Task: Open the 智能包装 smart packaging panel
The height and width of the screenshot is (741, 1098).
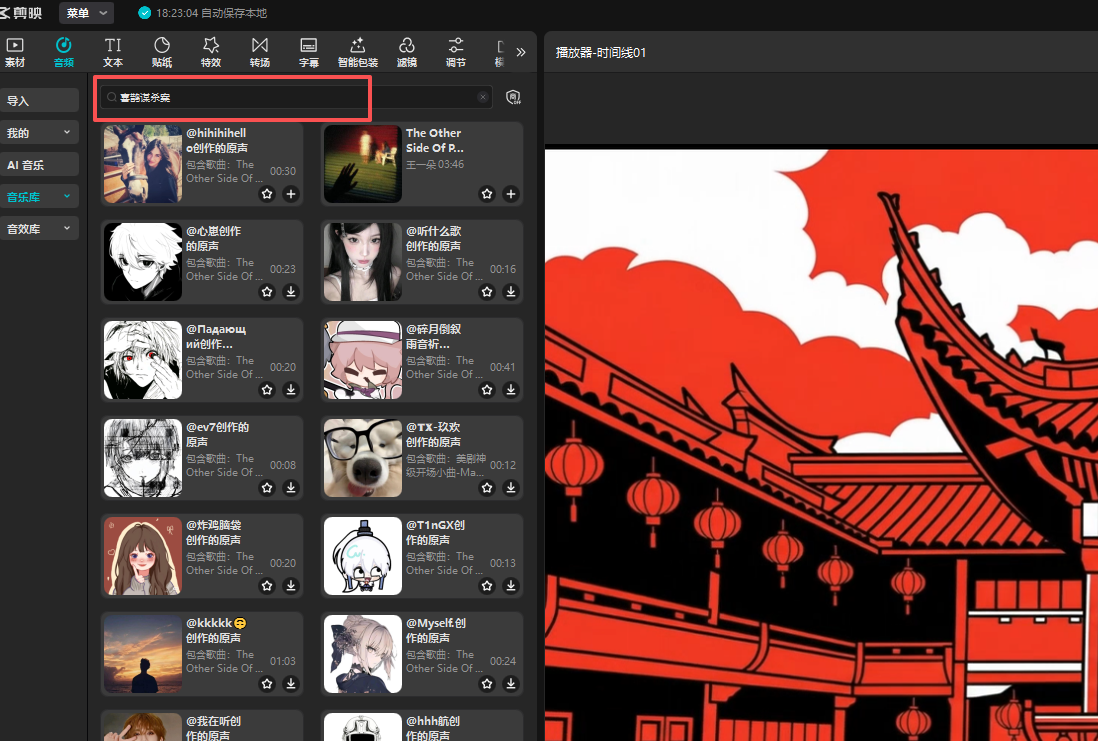Action: coord(357,52)
